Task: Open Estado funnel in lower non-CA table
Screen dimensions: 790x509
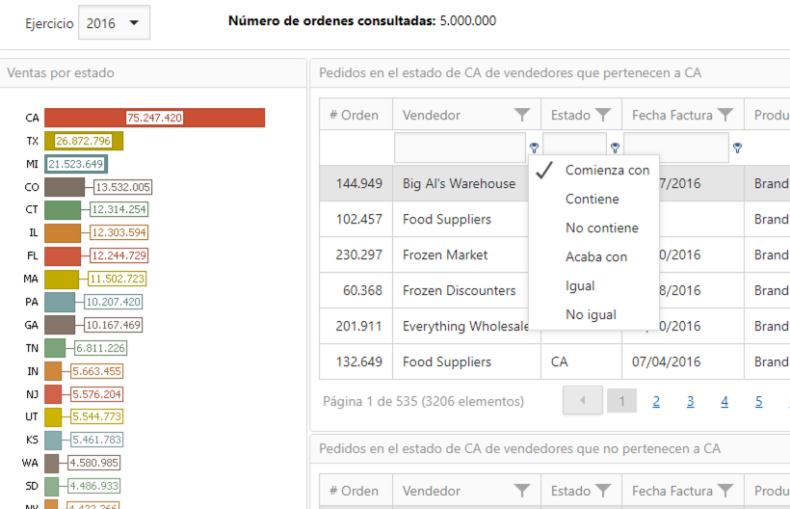Action: point(603,490)
